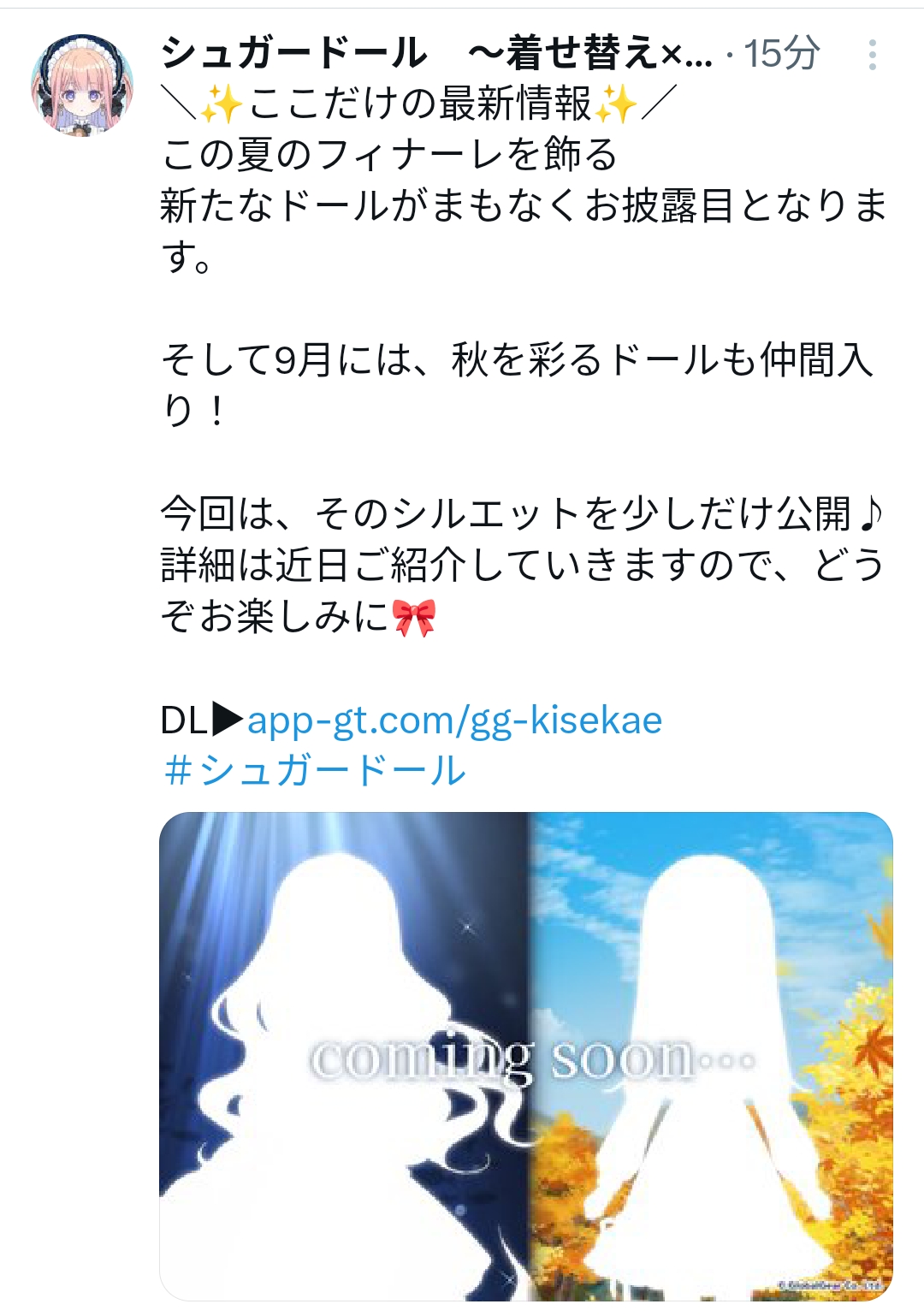Tap the music note after 公開
Screen dimensions: 924x1316
point(869,514)
